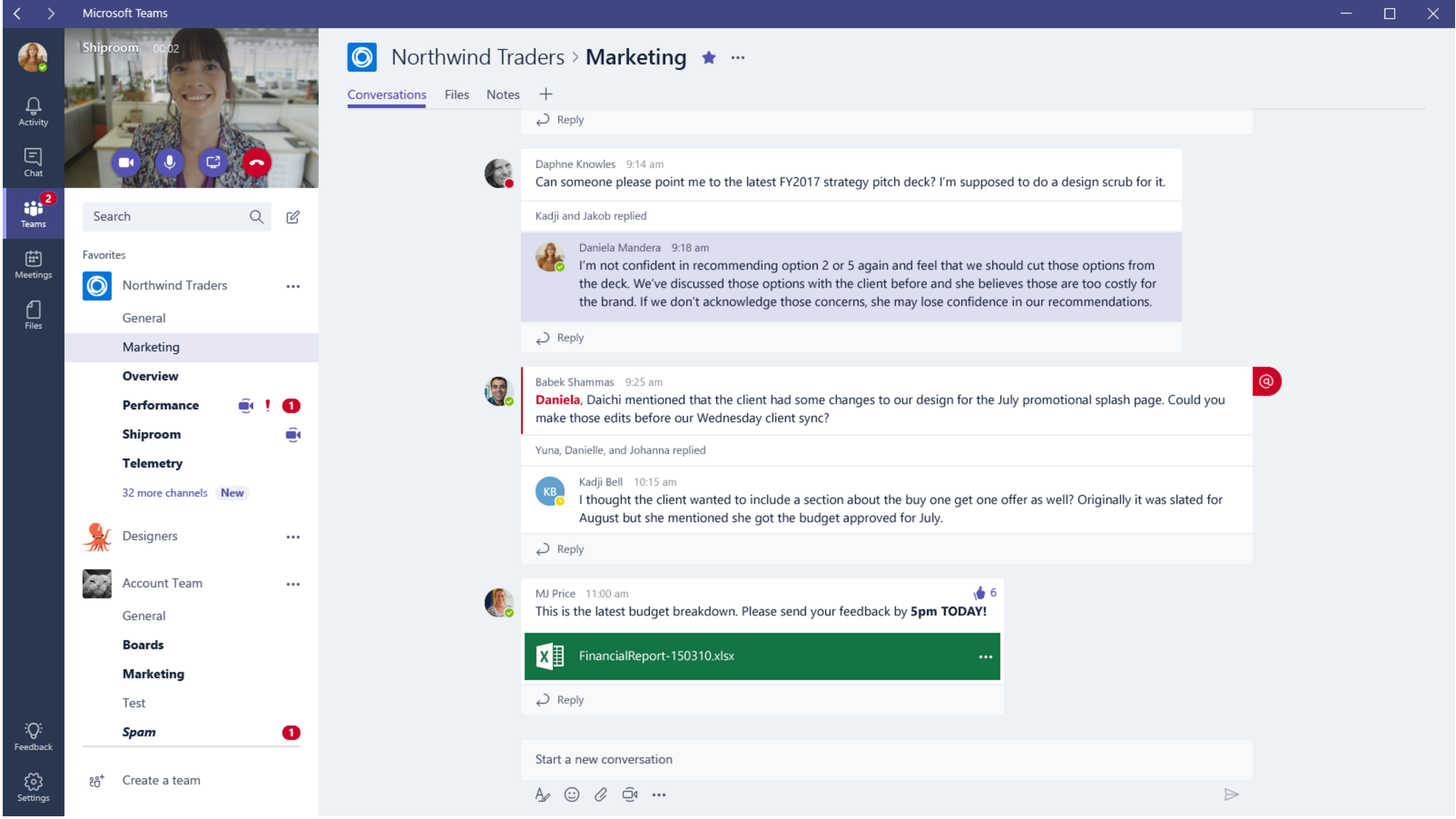Toggle favorite star for Marketing channel

pos(709,57)
